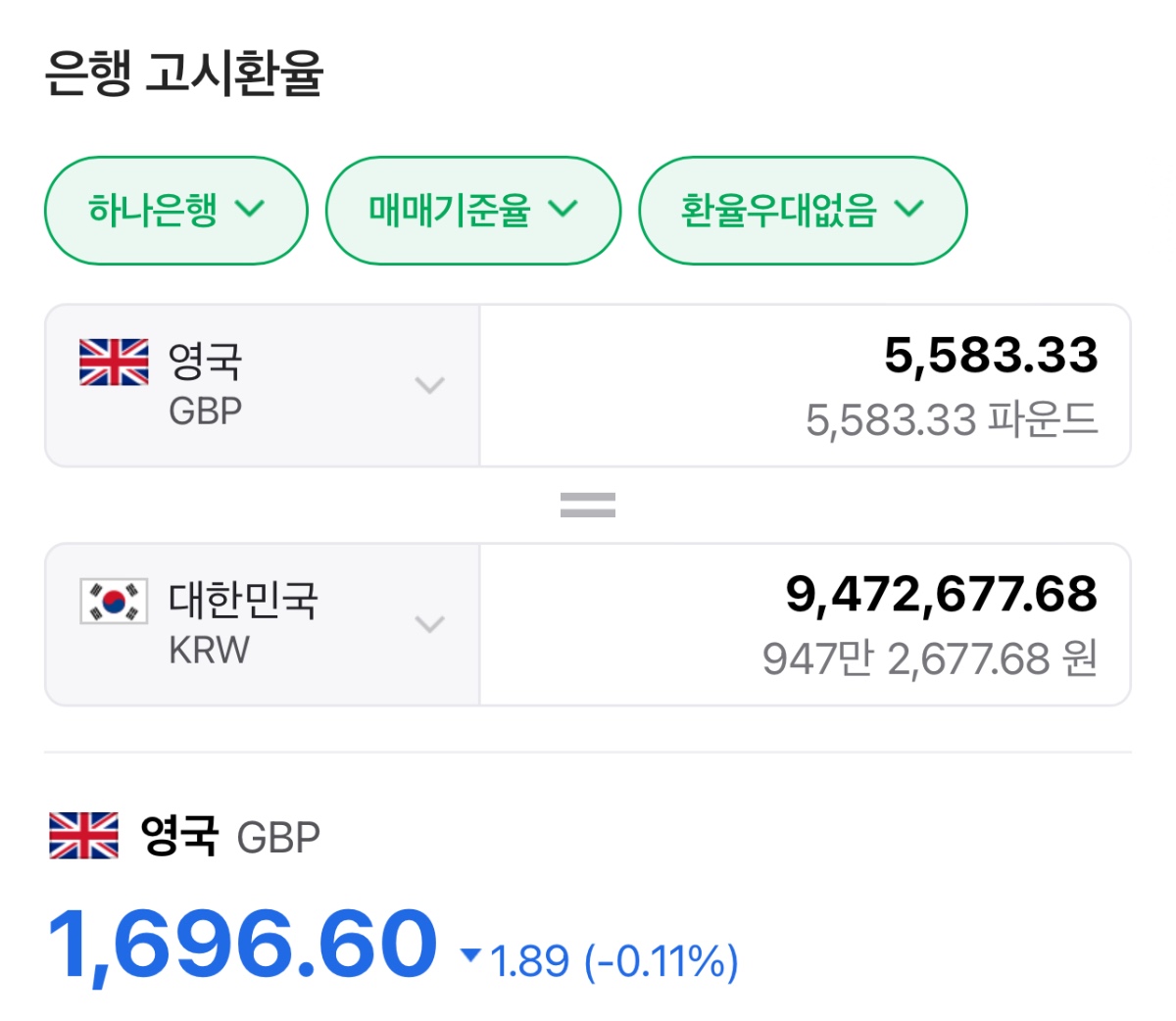Click the UK flag in GBP row
The width and height of the screenshot is (1176, 1021).
tap(114, 363)
